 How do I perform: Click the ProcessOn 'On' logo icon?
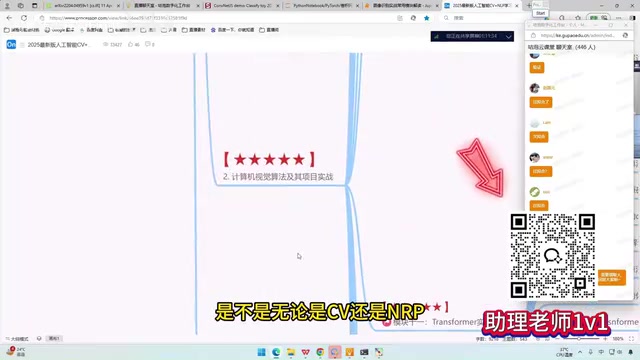pos(11,44)
